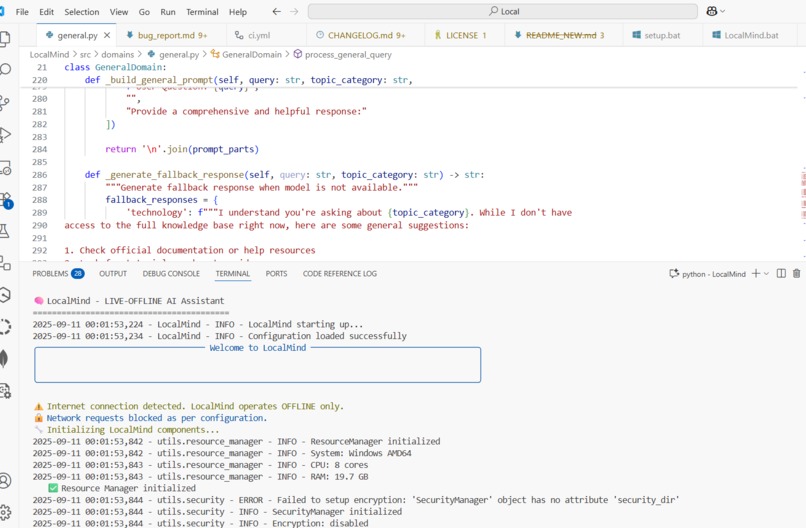
Task: Click line number 284 in the gutter
Action: 40,149
